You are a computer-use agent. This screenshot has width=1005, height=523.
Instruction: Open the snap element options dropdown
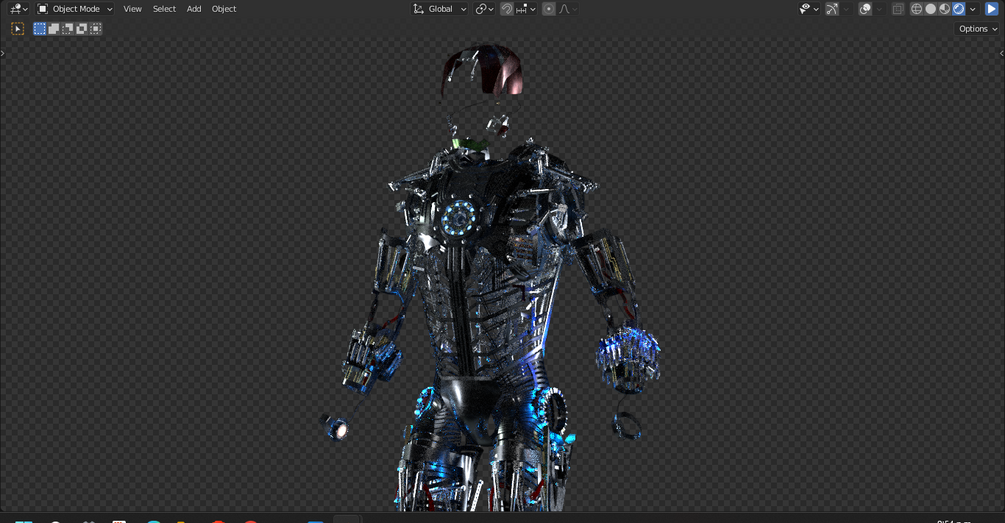[526, 9]
